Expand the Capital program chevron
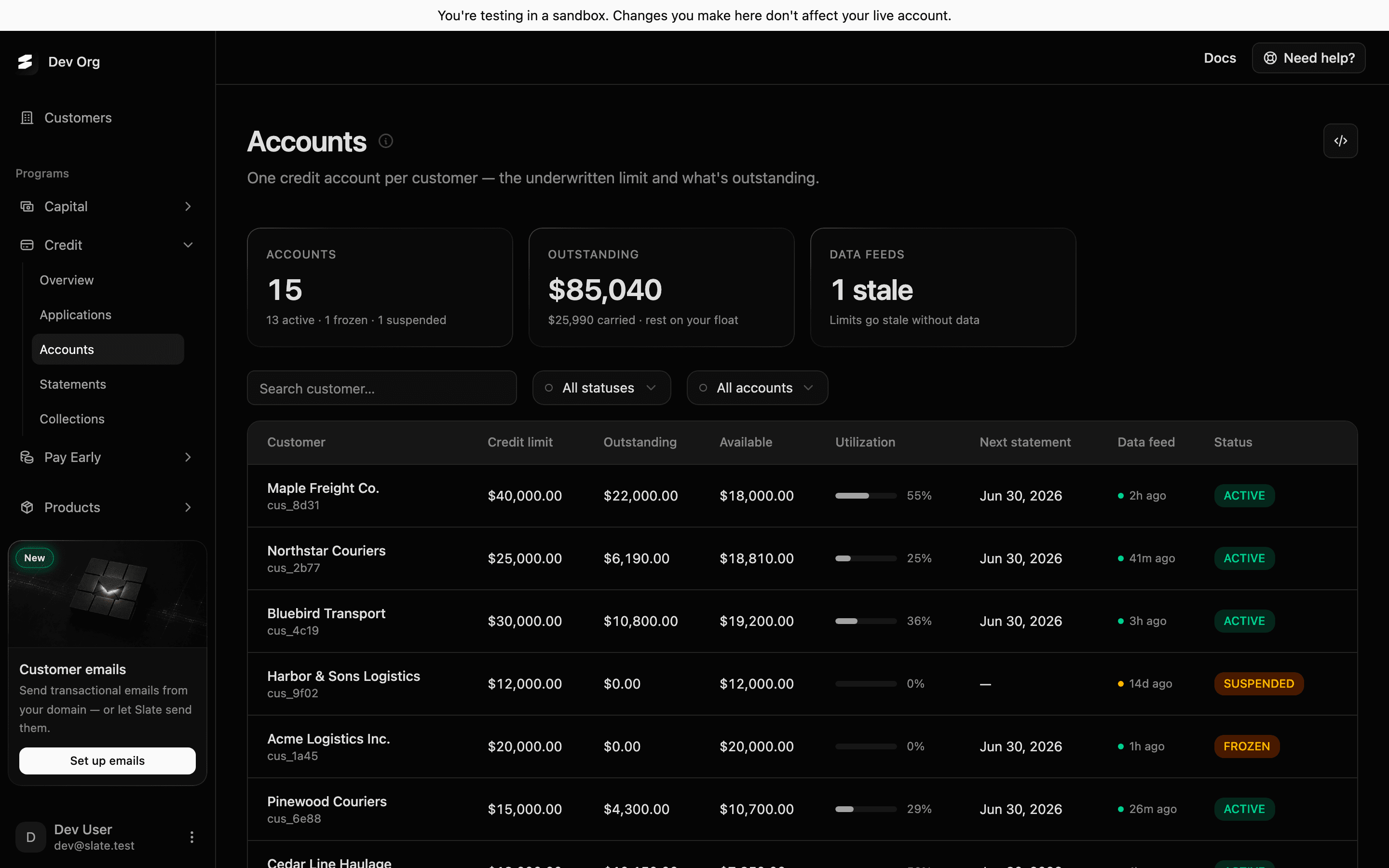 [188, 206]
